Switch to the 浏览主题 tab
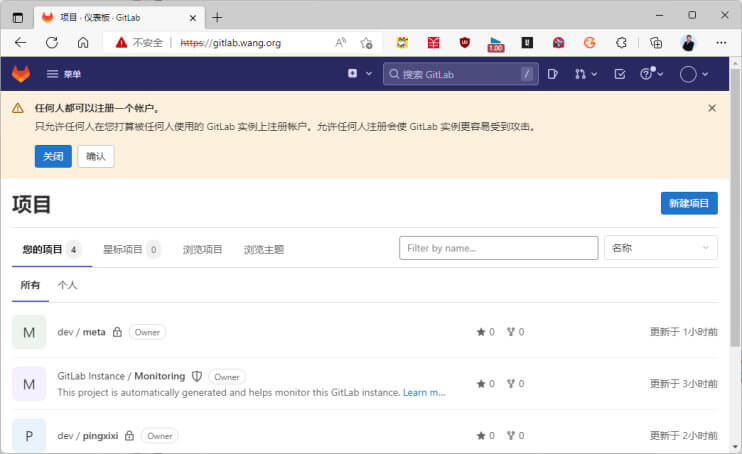The height and width of the screenshot is (454, 742). [264, 249]
